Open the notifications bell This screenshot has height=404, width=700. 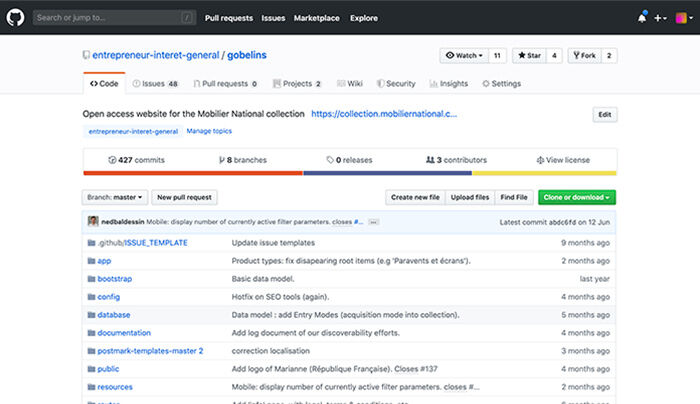[642, 18]
